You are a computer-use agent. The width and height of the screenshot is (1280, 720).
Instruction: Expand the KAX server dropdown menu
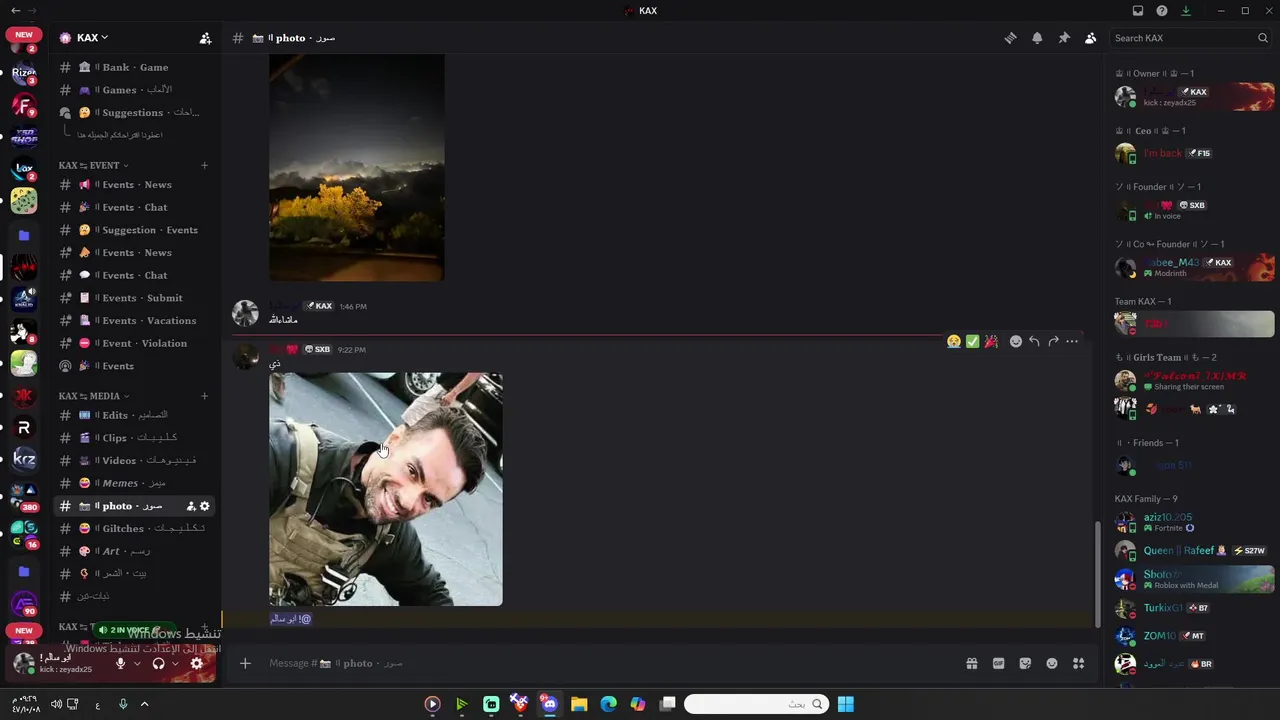click(92, 38)
